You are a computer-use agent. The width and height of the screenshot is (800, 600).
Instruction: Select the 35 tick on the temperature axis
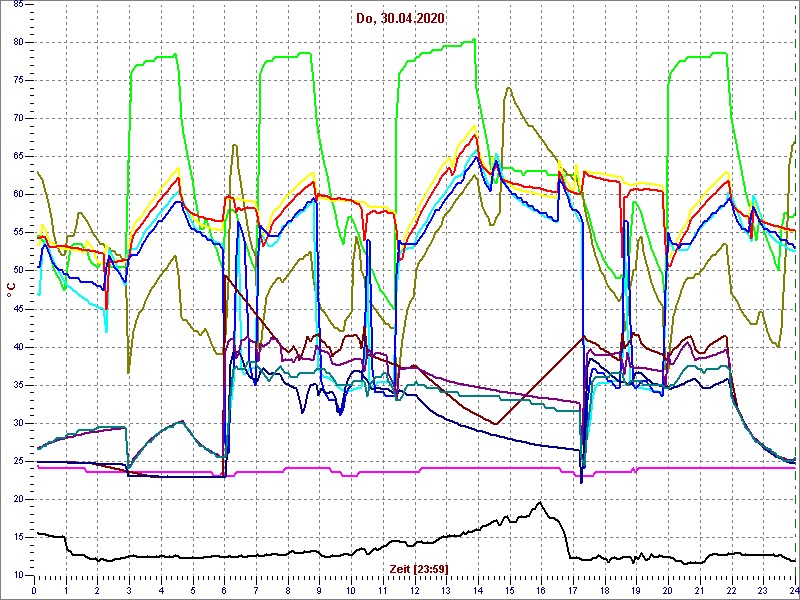click(17, 386)
